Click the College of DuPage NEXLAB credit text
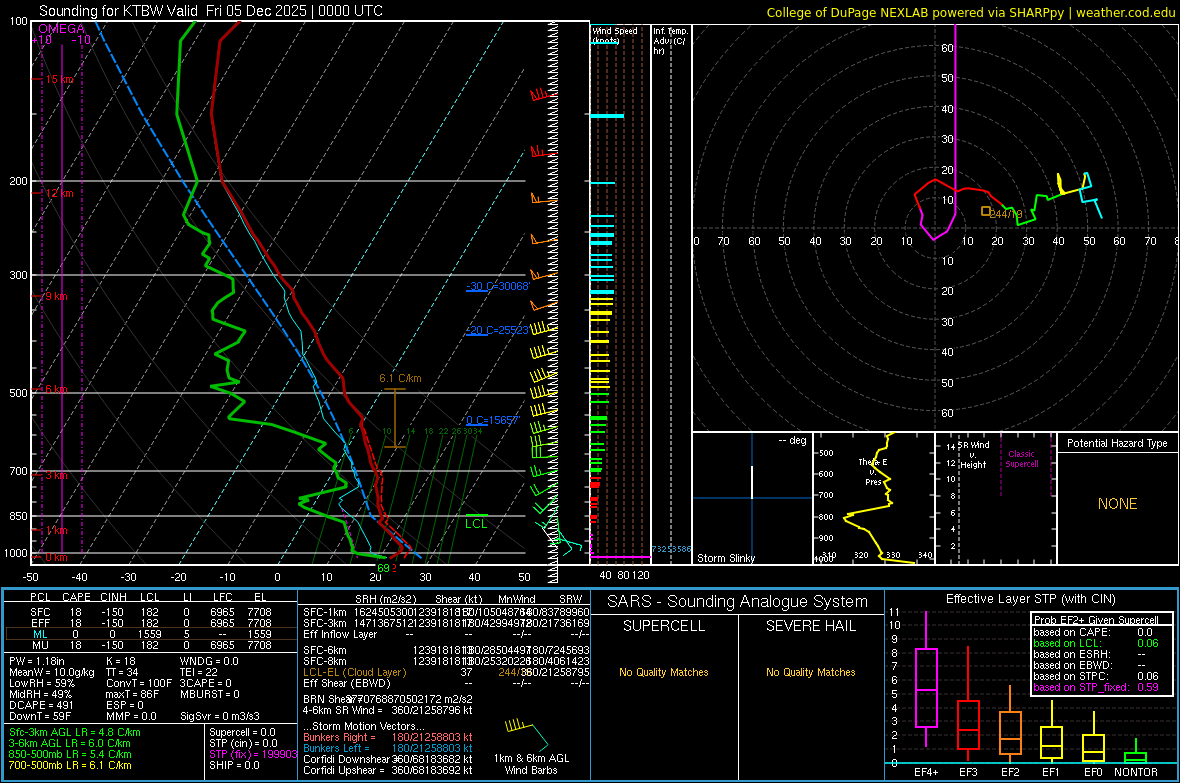Image resolution: width=1180 pixels, height=783 pixels. [971, 12]
